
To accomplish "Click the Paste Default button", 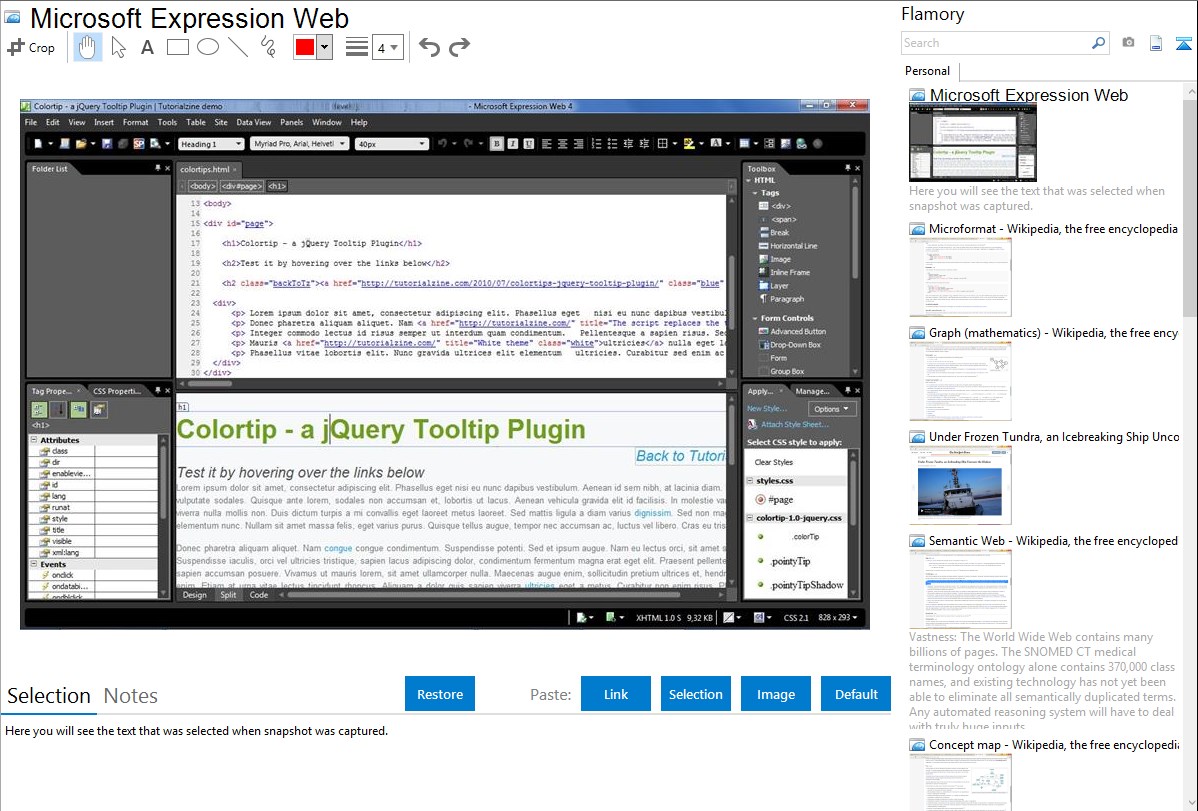I will 856,694.
